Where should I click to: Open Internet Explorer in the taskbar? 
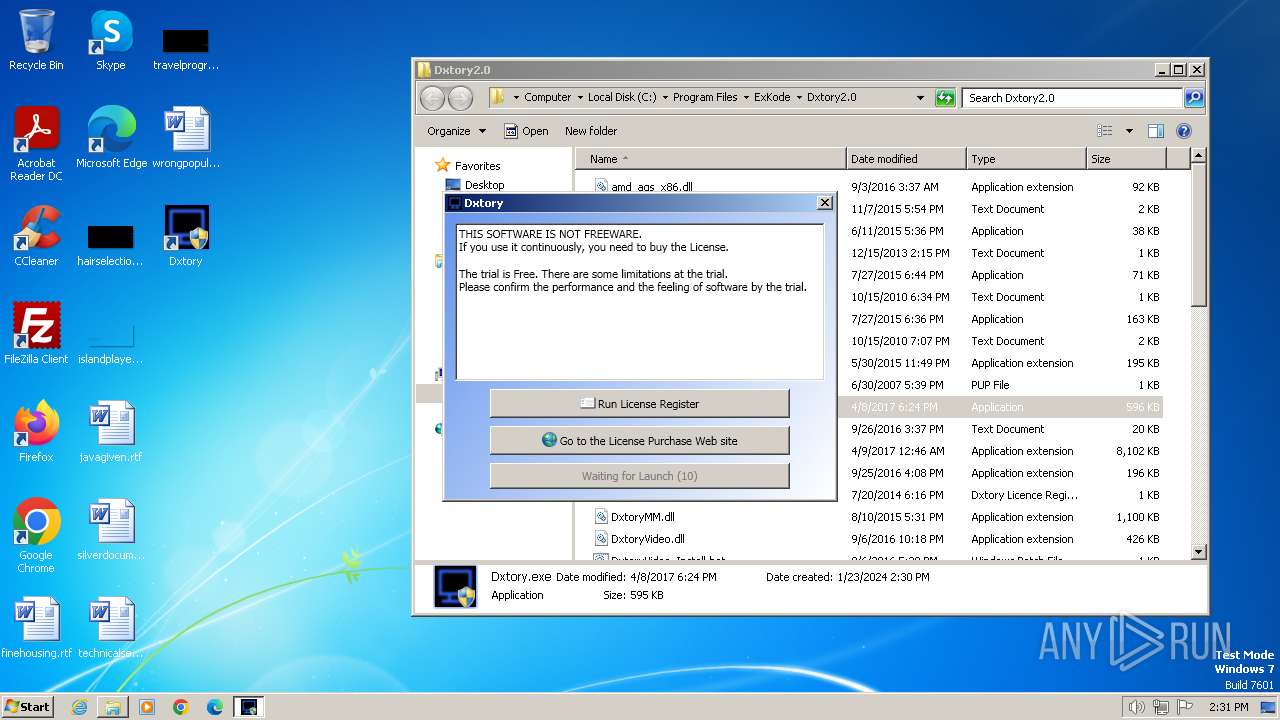point(79,707)
